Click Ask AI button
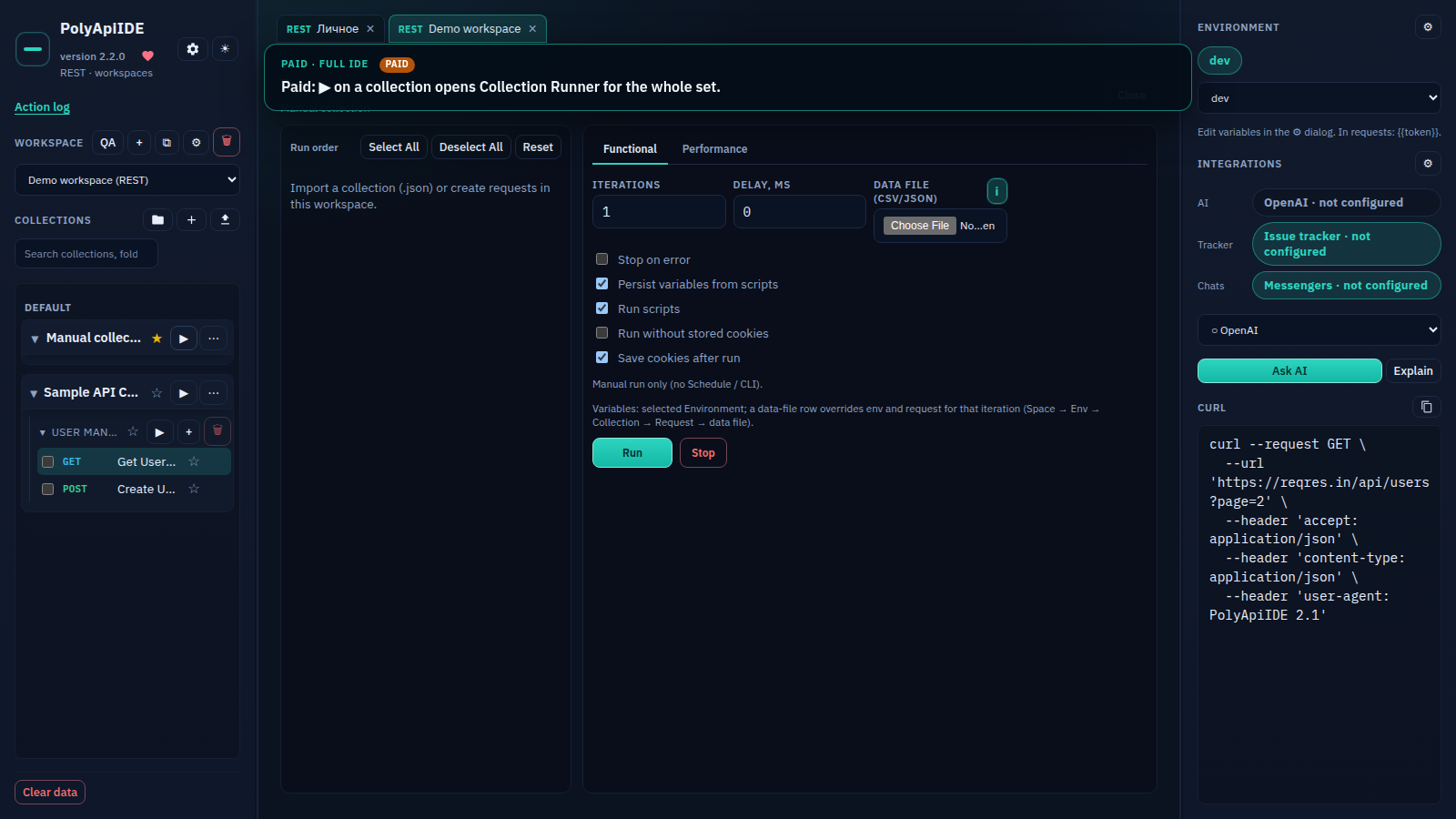1456x819 pixels. click(x=1289, y=371)
